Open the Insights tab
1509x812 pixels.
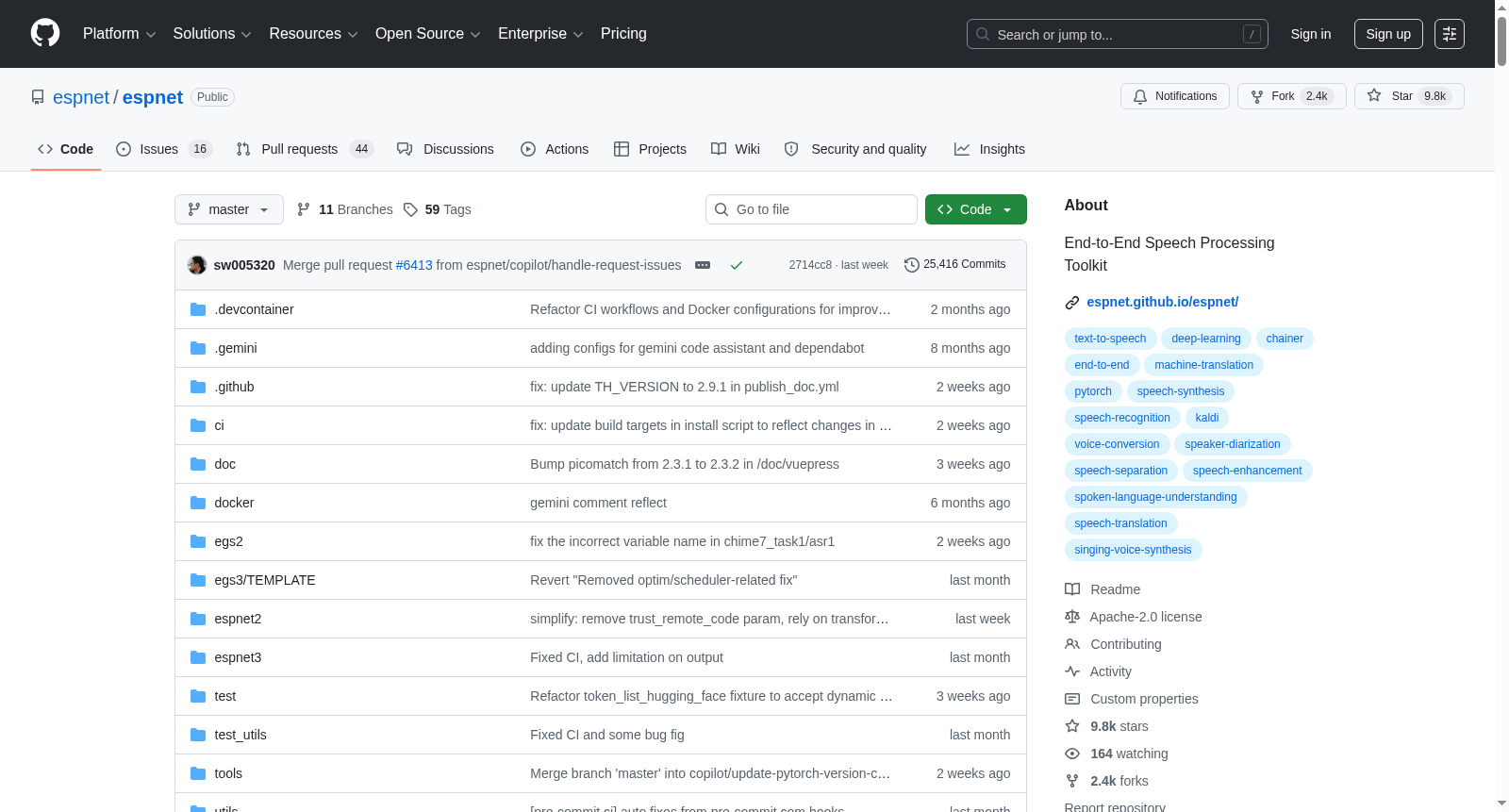989,149
